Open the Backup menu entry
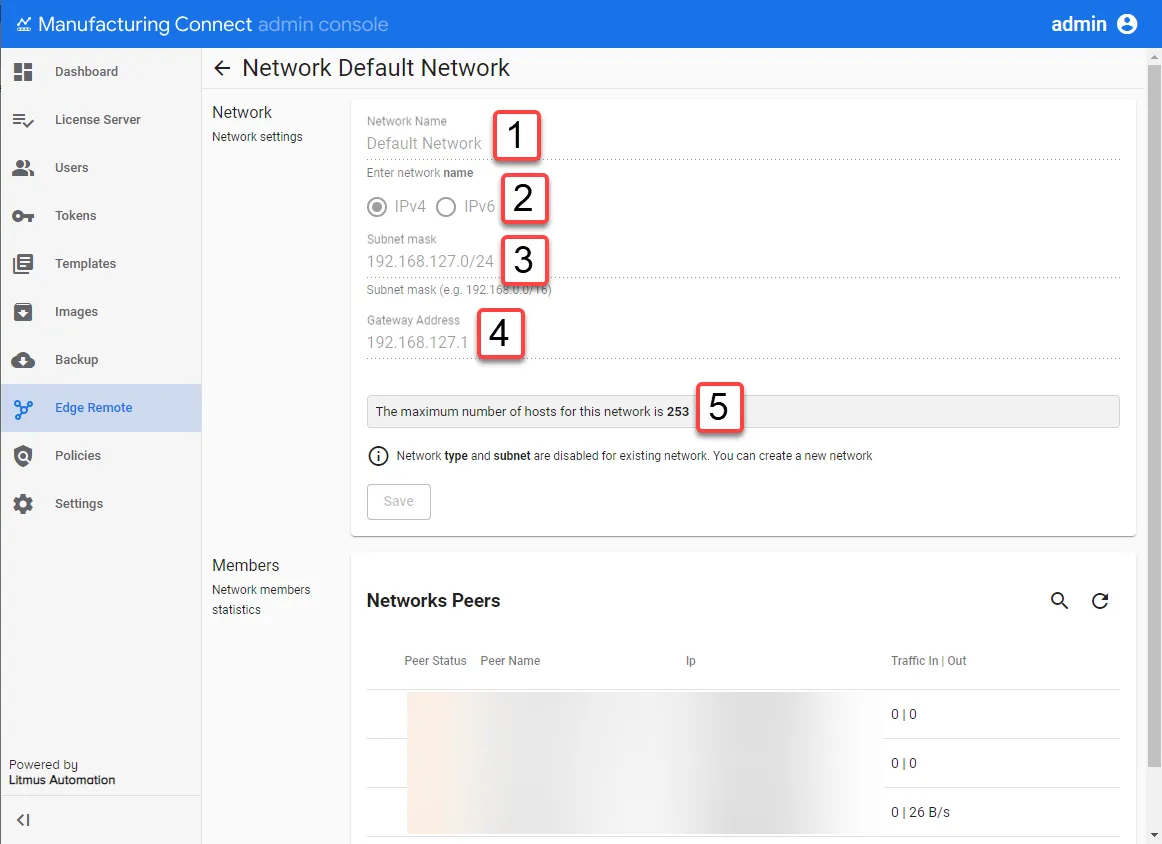This screenshot has width=1162, height=844. tap(102, 360)
